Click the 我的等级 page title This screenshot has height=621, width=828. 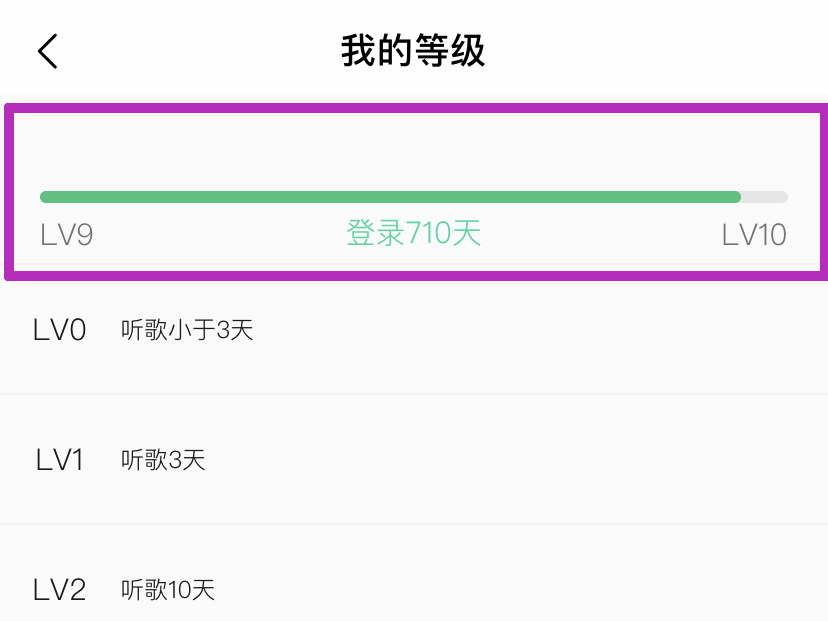(x=413, y=51)
